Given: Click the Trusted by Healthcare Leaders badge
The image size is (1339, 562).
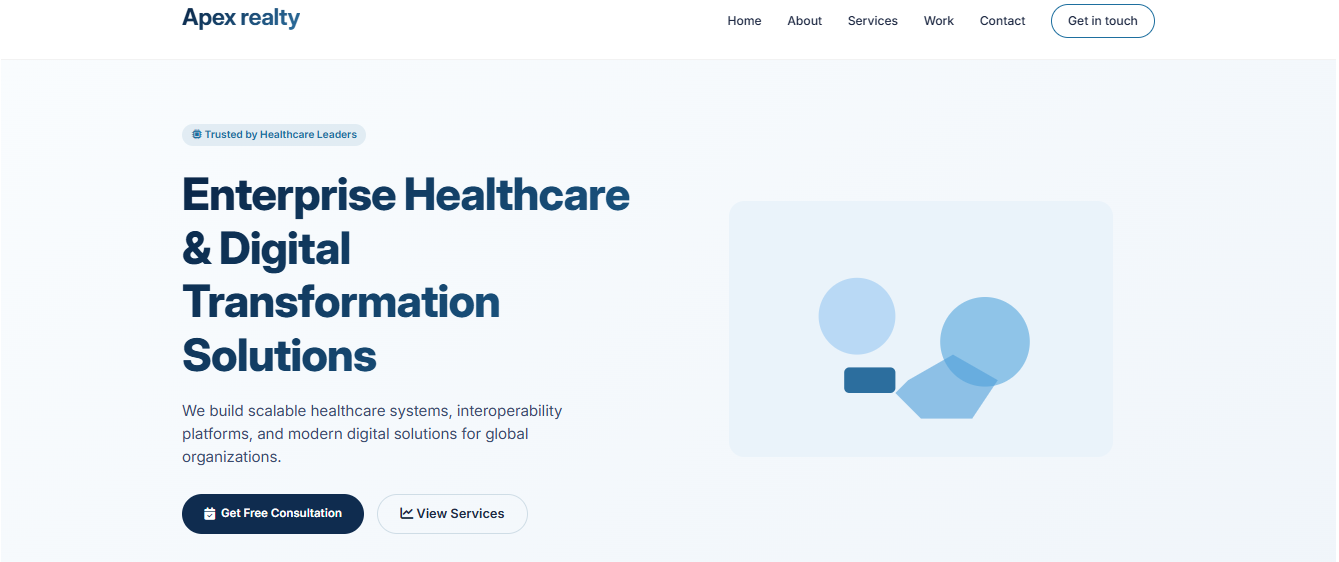Looking at the screenshot, I should point(274,135).
